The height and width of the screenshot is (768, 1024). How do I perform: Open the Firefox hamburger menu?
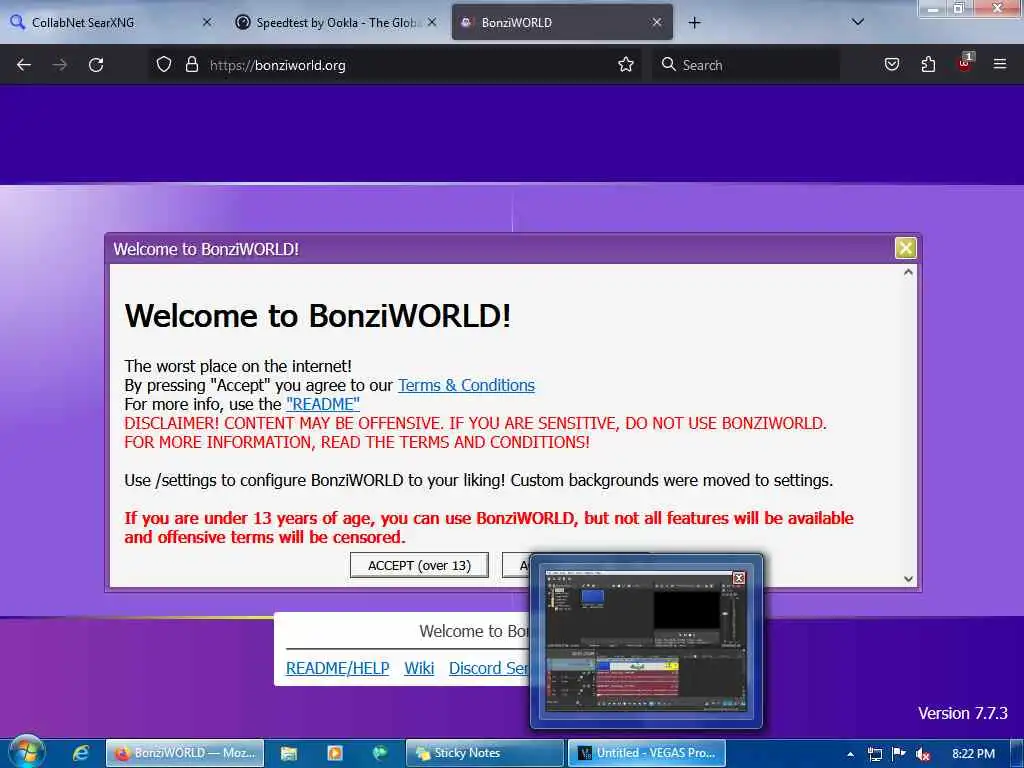[x=1000, y=64]
